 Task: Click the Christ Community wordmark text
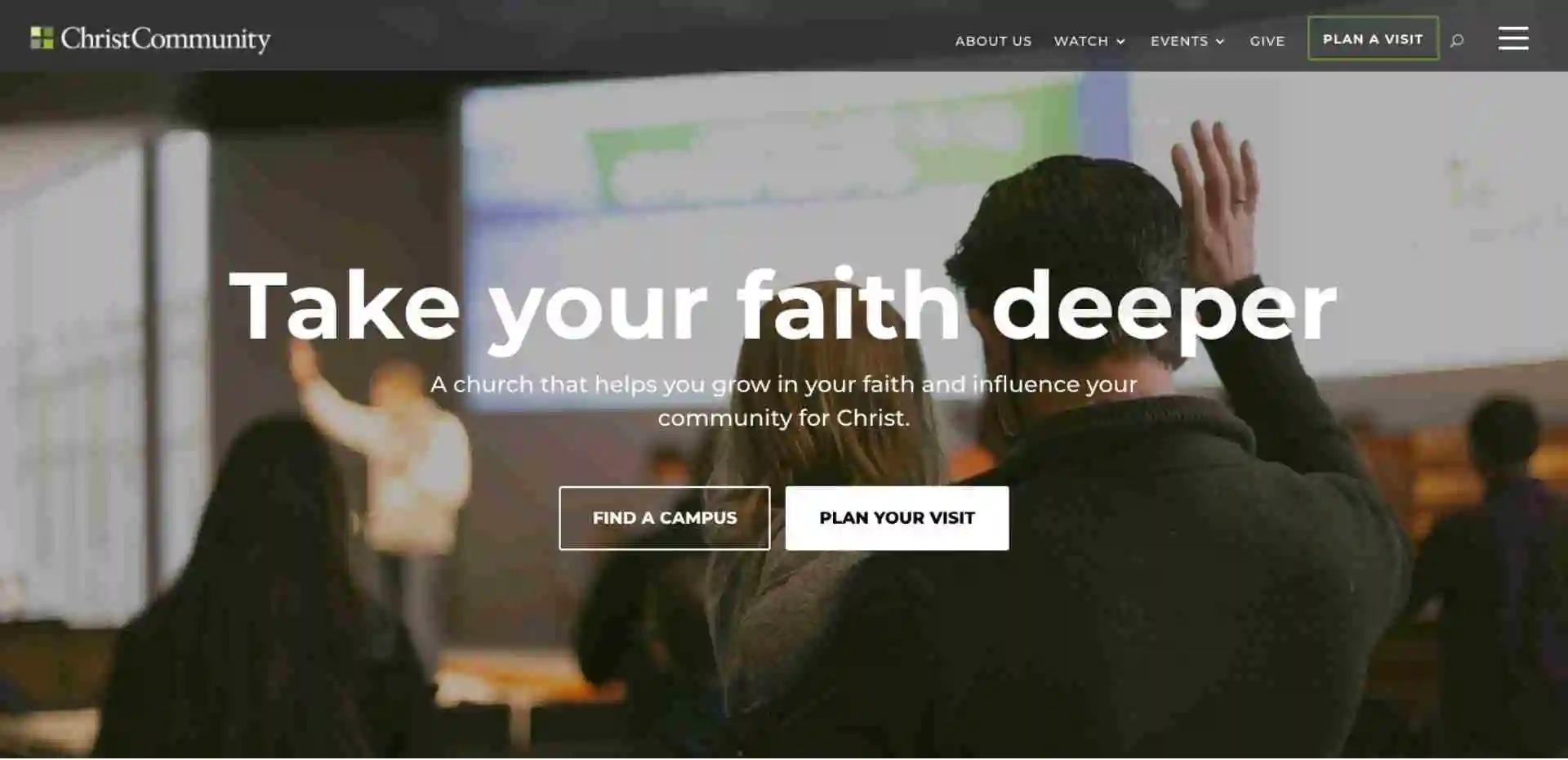pyautogui.click(x=166, y=39)
